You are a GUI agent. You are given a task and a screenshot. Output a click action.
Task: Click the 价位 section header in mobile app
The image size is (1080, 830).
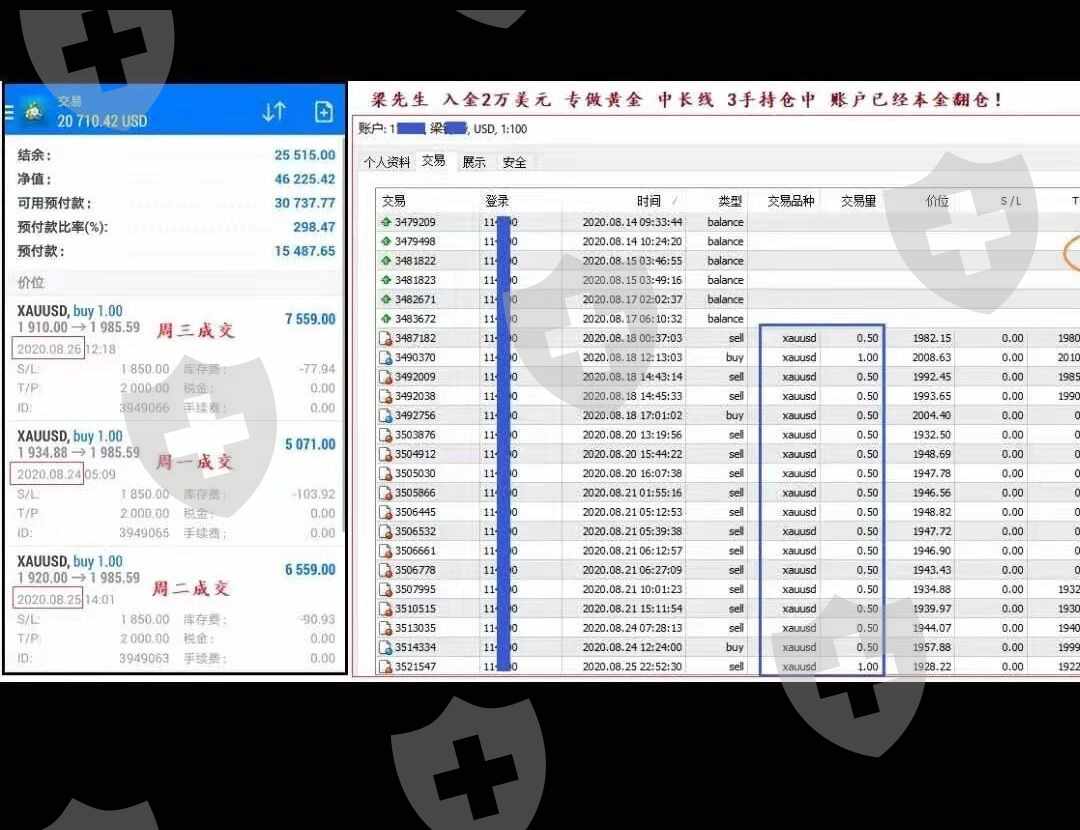click(175, 282)
